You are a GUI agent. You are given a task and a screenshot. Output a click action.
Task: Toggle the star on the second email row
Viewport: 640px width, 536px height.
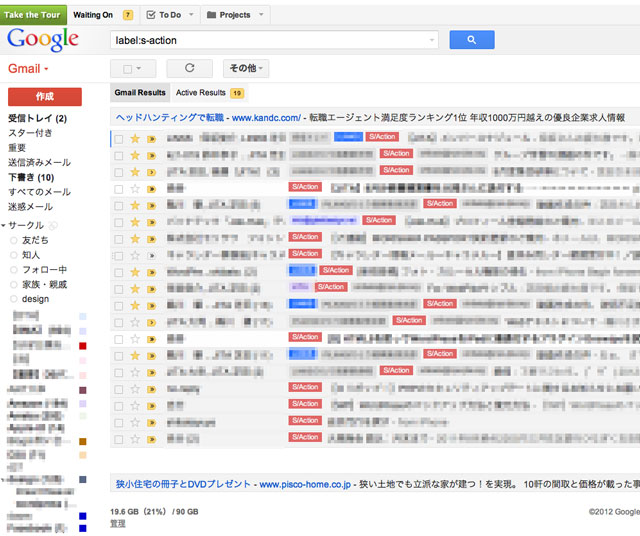pyautogui.click(x=135, y=156)
